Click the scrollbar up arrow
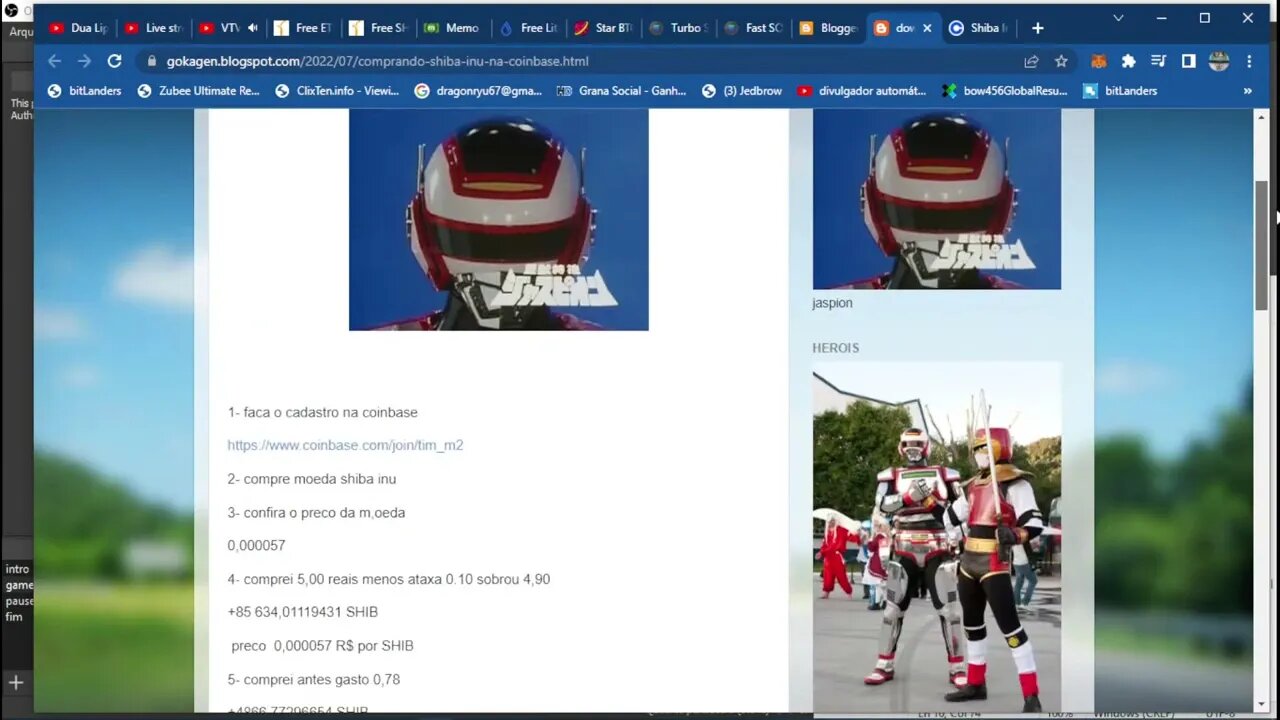 1261,118
